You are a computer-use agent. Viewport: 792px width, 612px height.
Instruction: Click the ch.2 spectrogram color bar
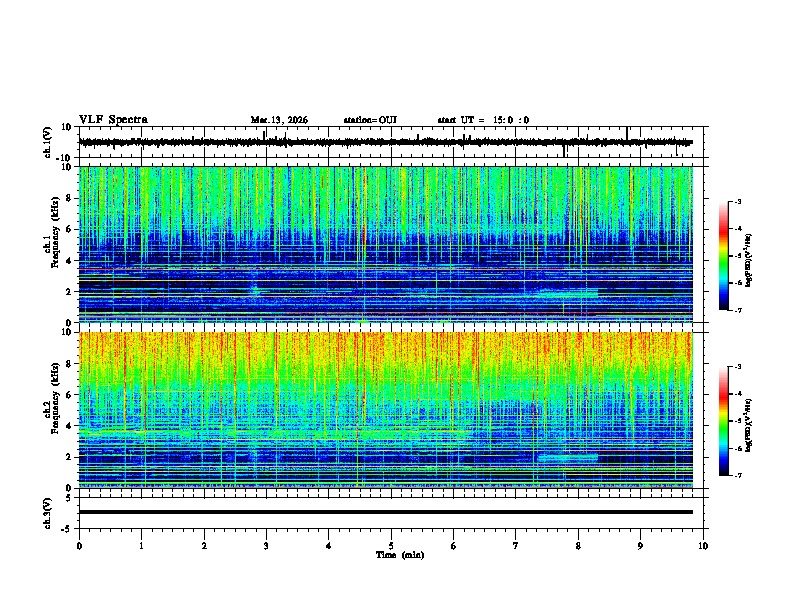point(724,421)
